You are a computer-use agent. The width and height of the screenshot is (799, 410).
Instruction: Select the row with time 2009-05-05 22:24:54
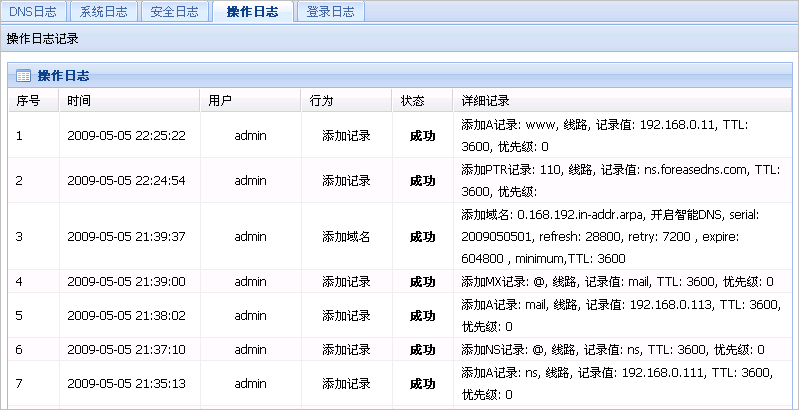point(126,181)
